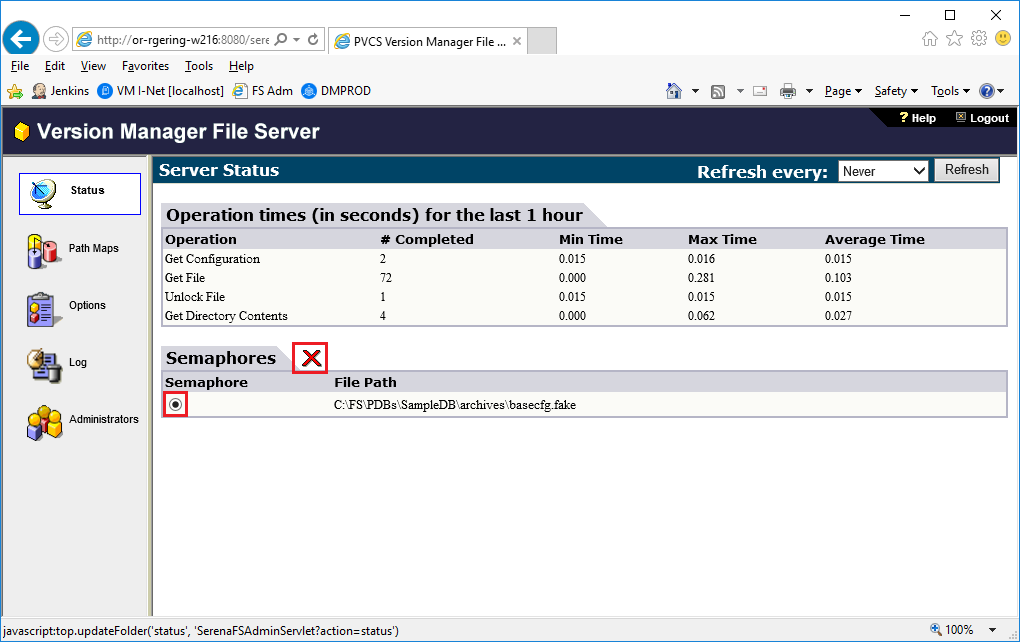Select the semaphore radio button for basecfg.fake
This screenshot has height=642, width=1020.
[x=173, y=404]
